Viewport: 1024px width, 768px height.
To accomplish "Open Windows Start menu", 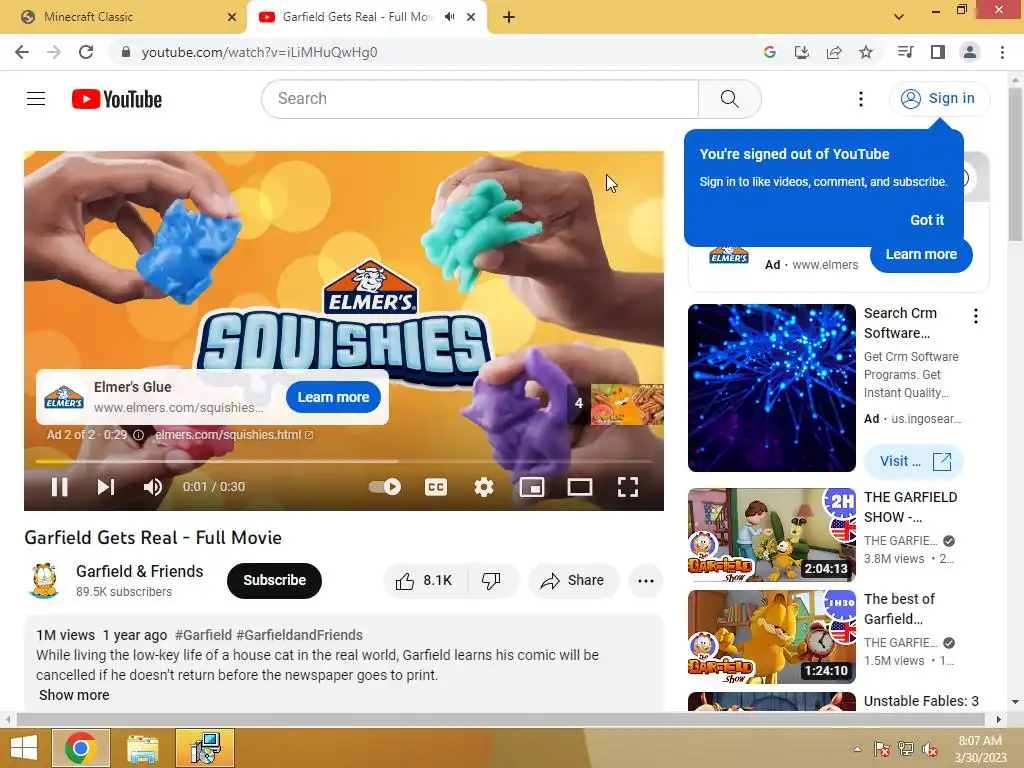I will point(25,748).
